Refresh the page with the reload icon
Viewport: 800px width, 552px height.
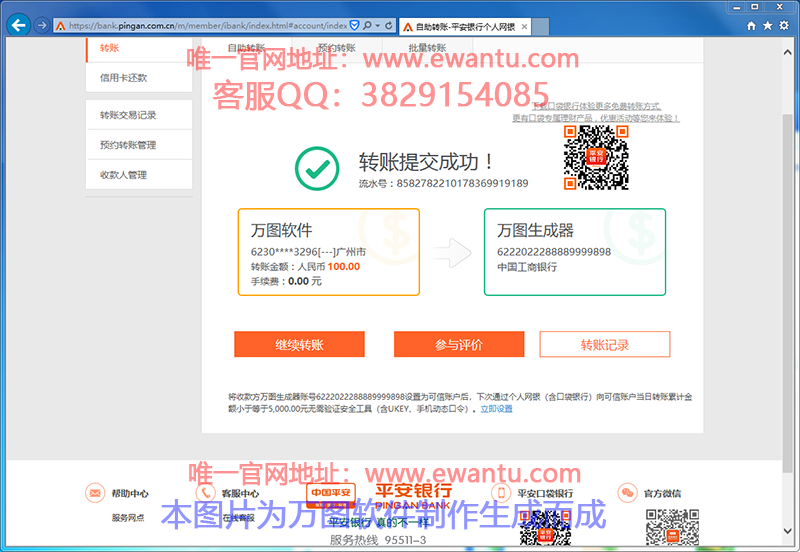pyautogui.click(x=389, y=25)
